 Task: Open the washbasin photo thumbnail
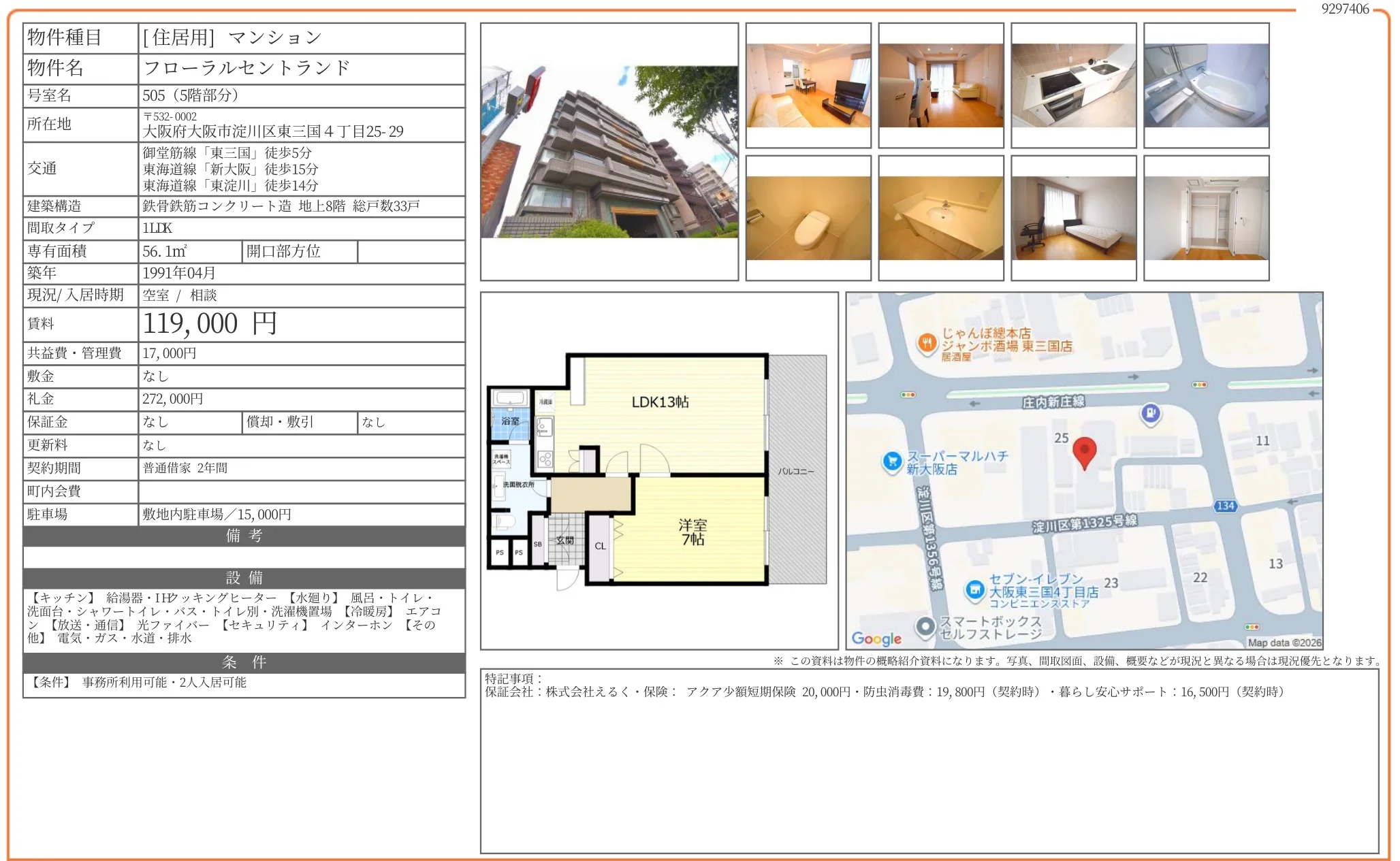[940, 218]
